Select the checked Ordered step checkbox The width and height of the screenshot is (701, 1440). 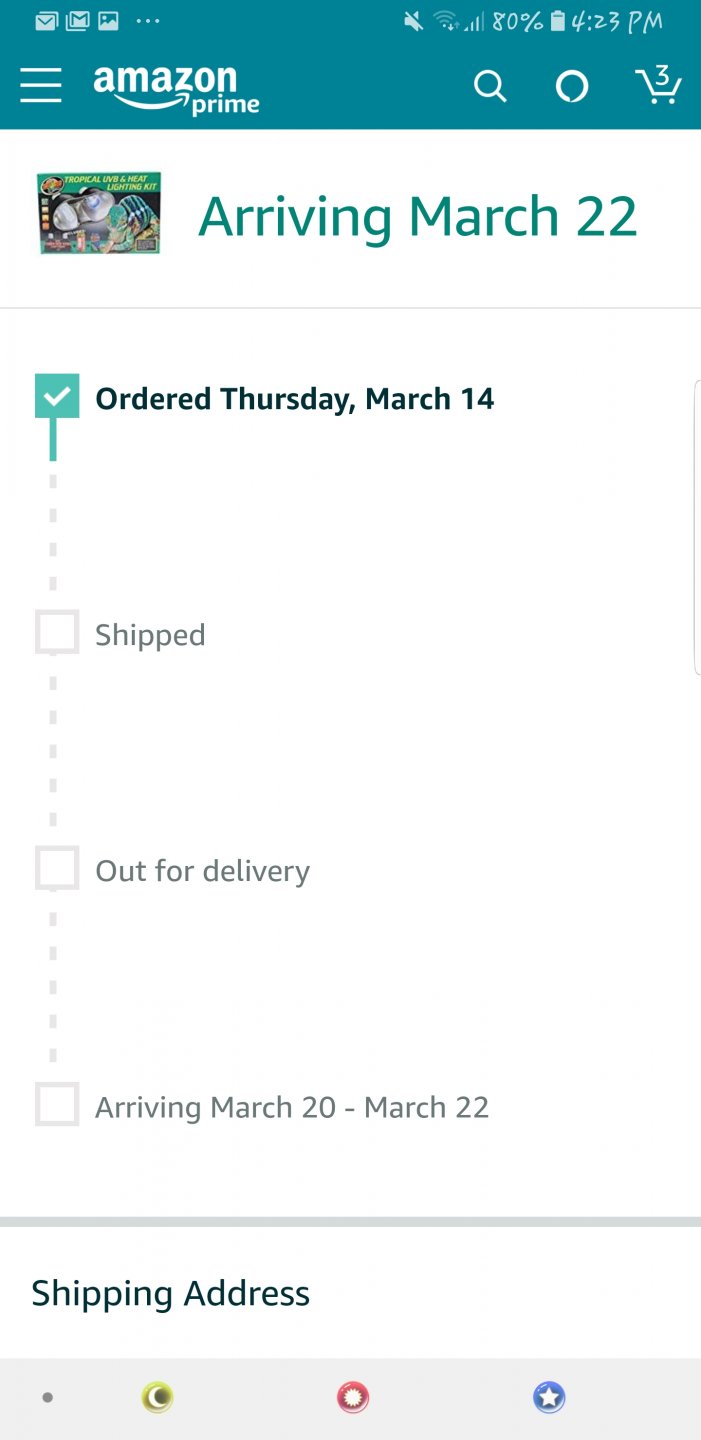(57, 396)
